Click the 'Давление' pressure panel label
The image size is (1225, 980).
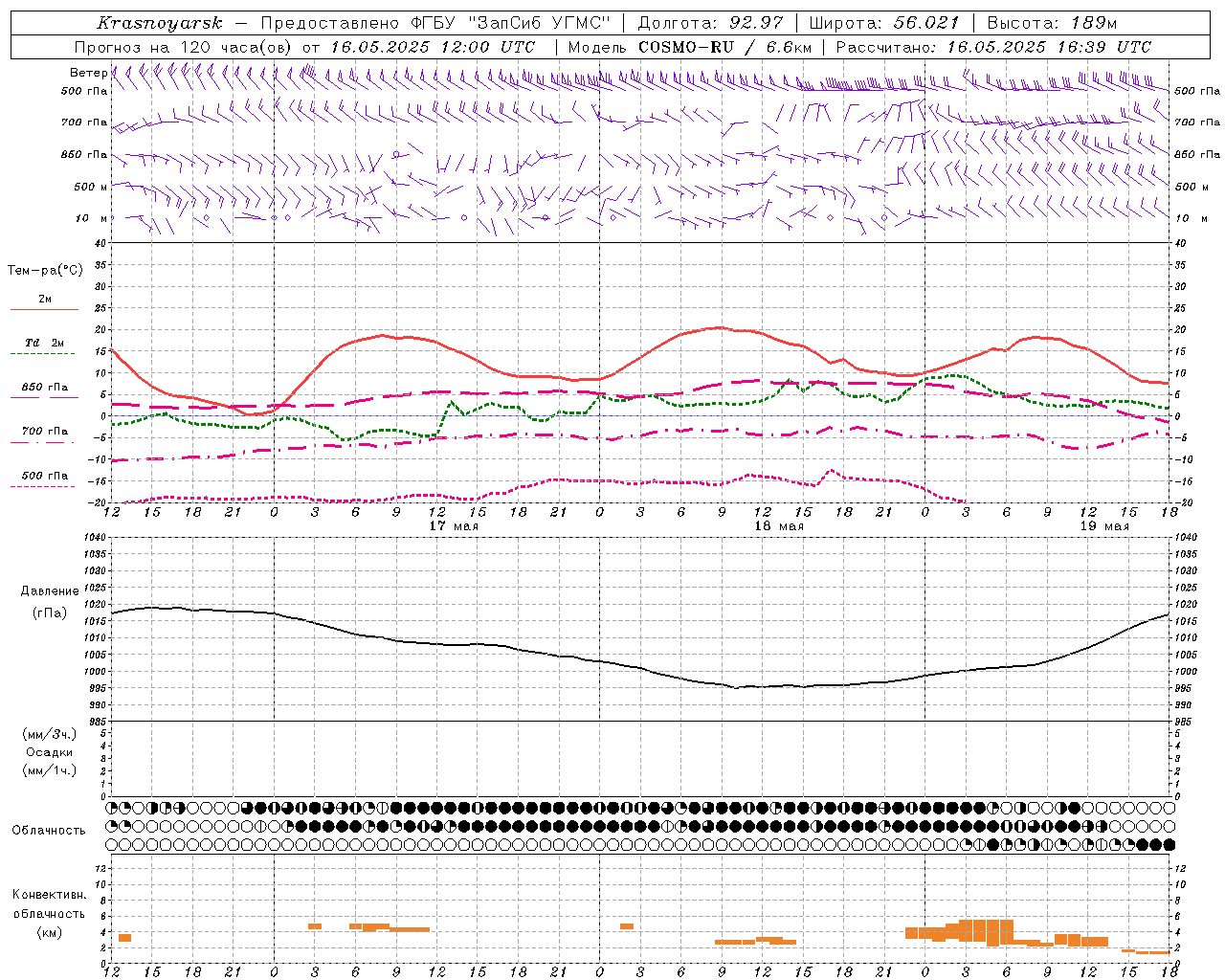(50, 591)
